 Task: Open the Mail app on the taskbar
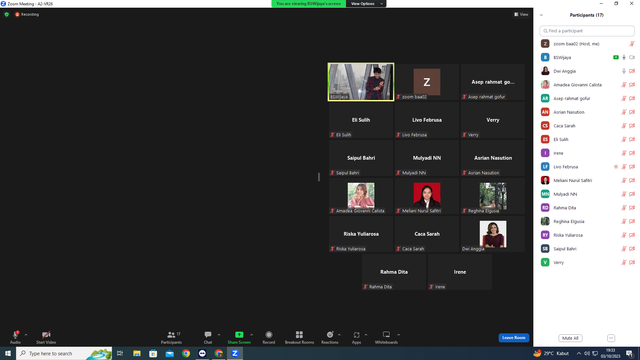click(169, 353)
